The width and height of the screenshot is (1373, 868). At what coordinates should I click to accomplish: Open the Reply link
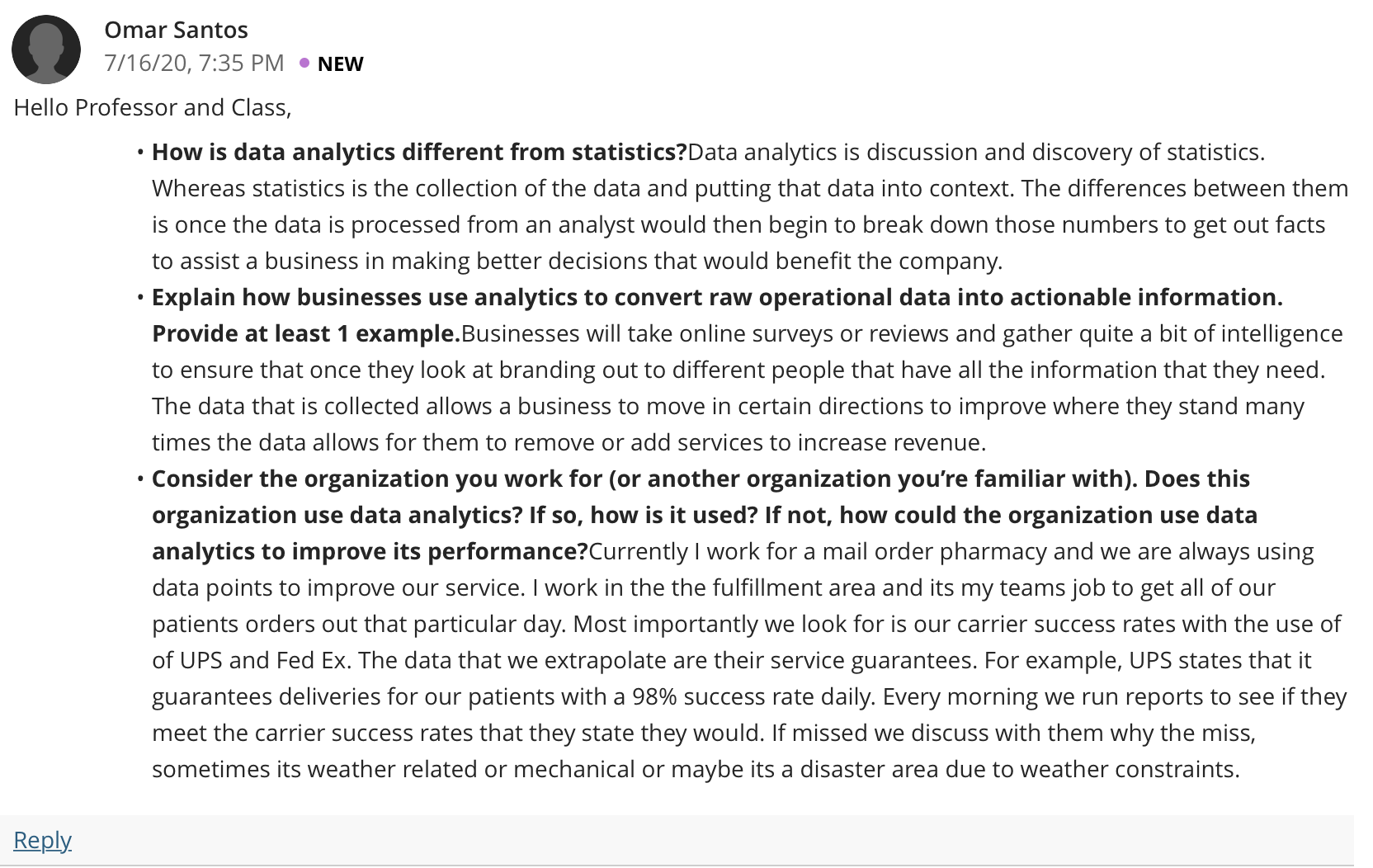43,840
